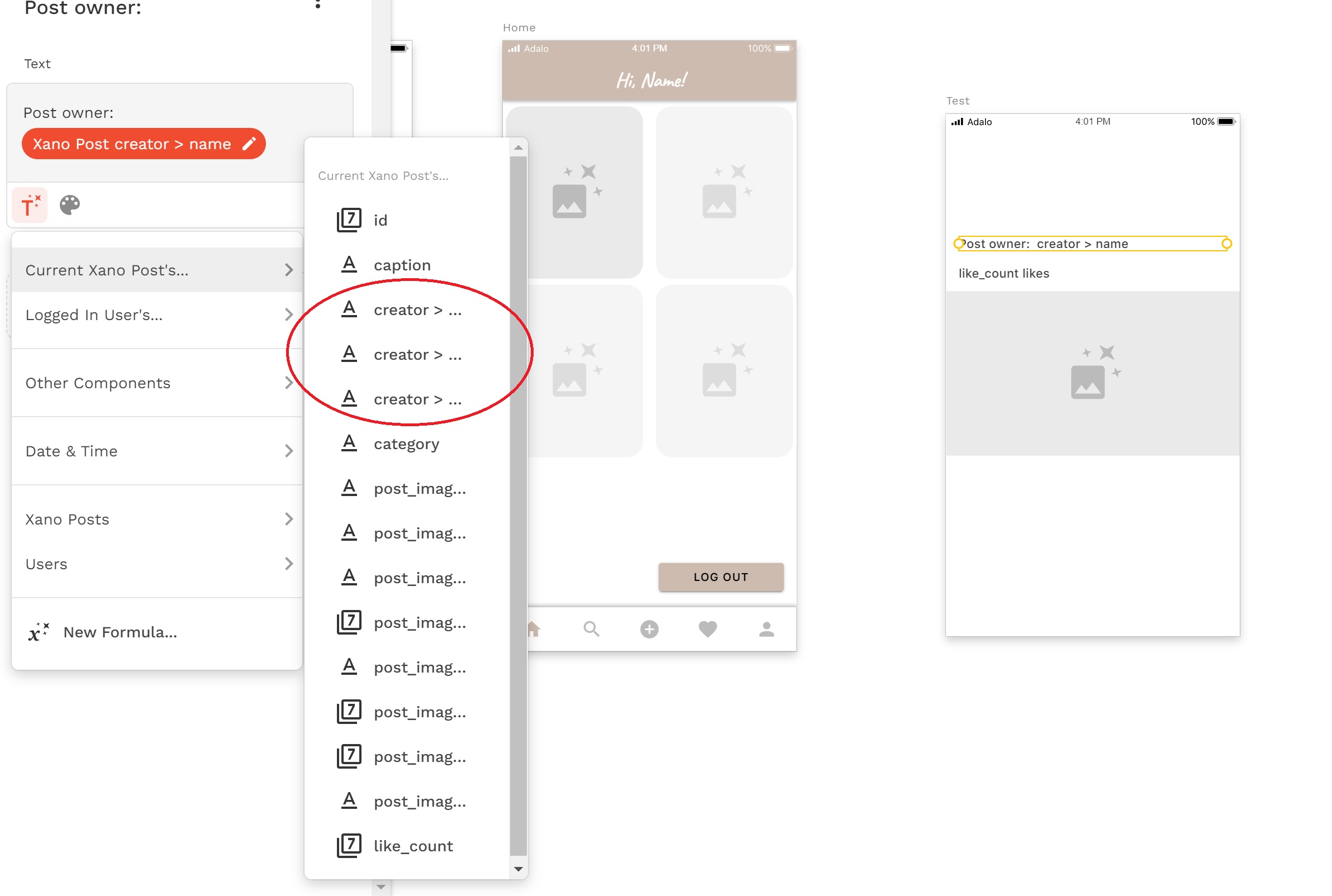The width and height of the screenshot is (1332, 896).
Task: Select the magic text formatting icon
Action: [x=29, y=204]
